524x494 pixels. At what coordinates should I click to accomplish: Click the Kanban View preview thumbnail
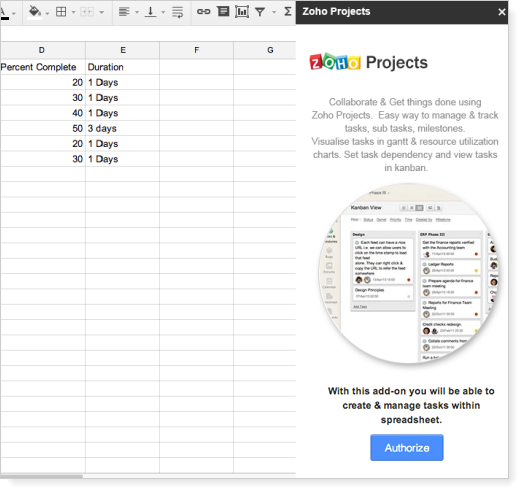(x=408, y=273)
